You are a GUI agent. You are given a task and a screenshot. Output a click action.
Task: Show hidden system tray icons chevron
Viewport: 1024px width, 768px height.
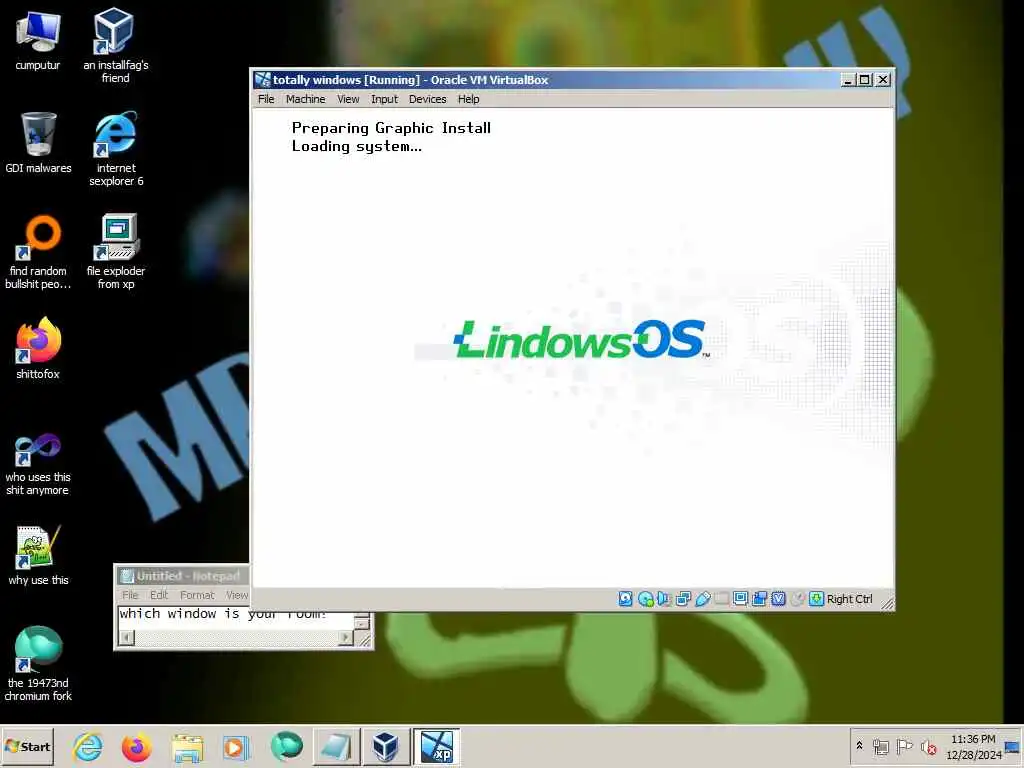[x=859, y=746]
